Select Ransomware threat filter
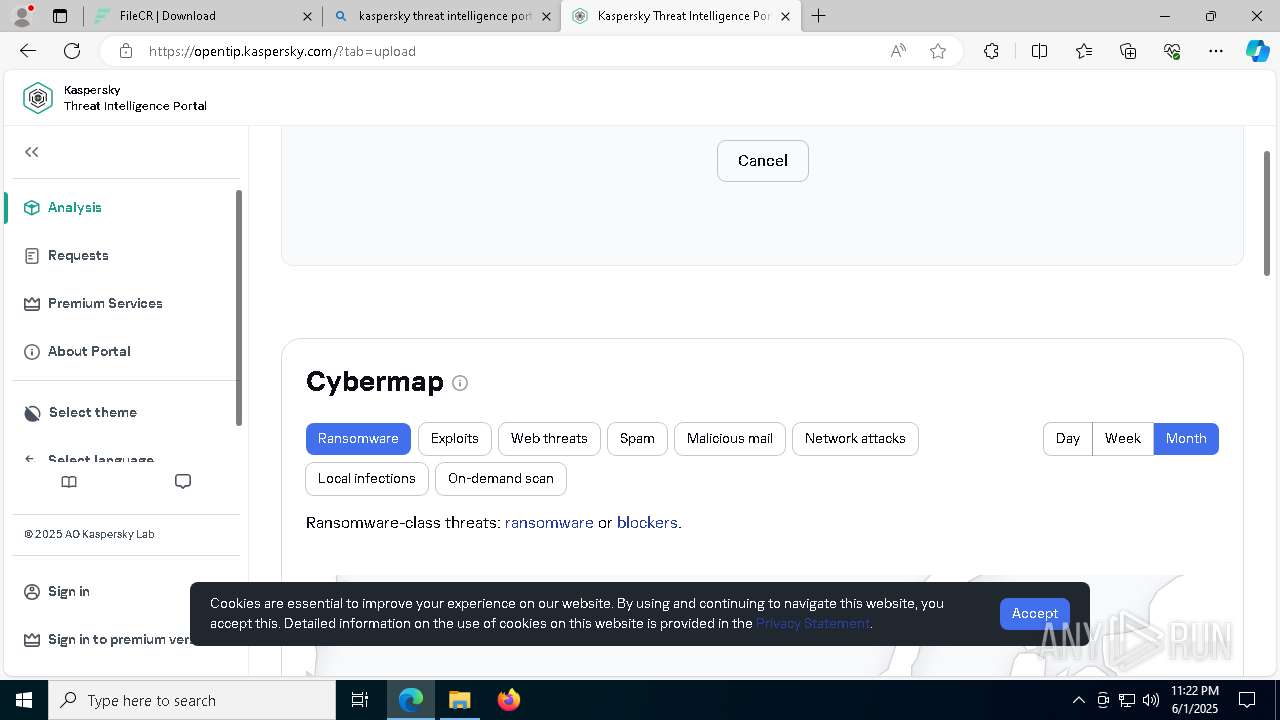 [358, 439]
